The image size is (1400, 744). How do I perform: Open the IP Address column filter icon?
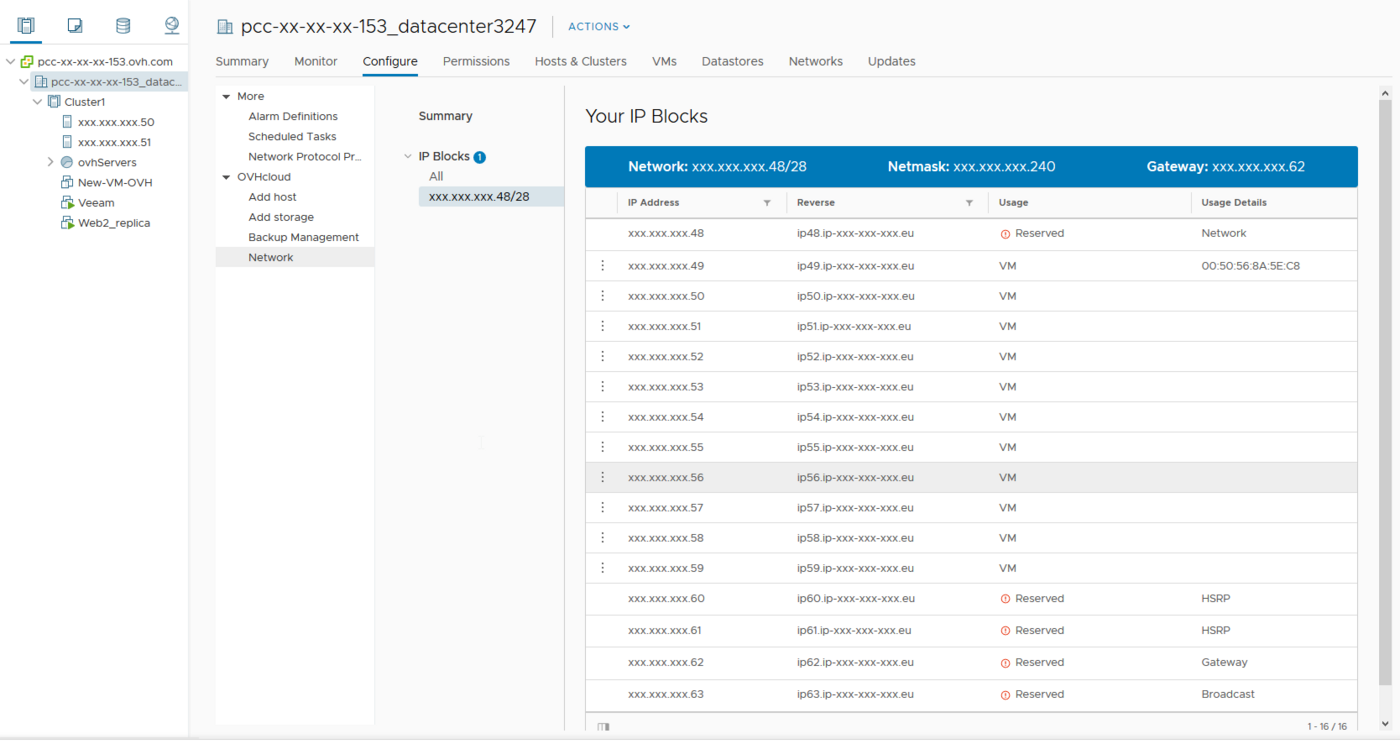(x=767, y=202)
